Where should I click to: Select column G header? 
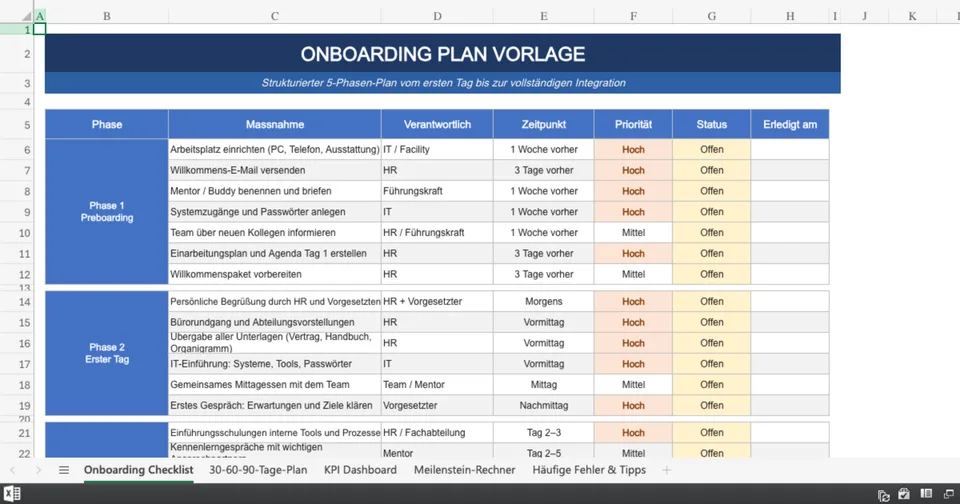[711, 17]
